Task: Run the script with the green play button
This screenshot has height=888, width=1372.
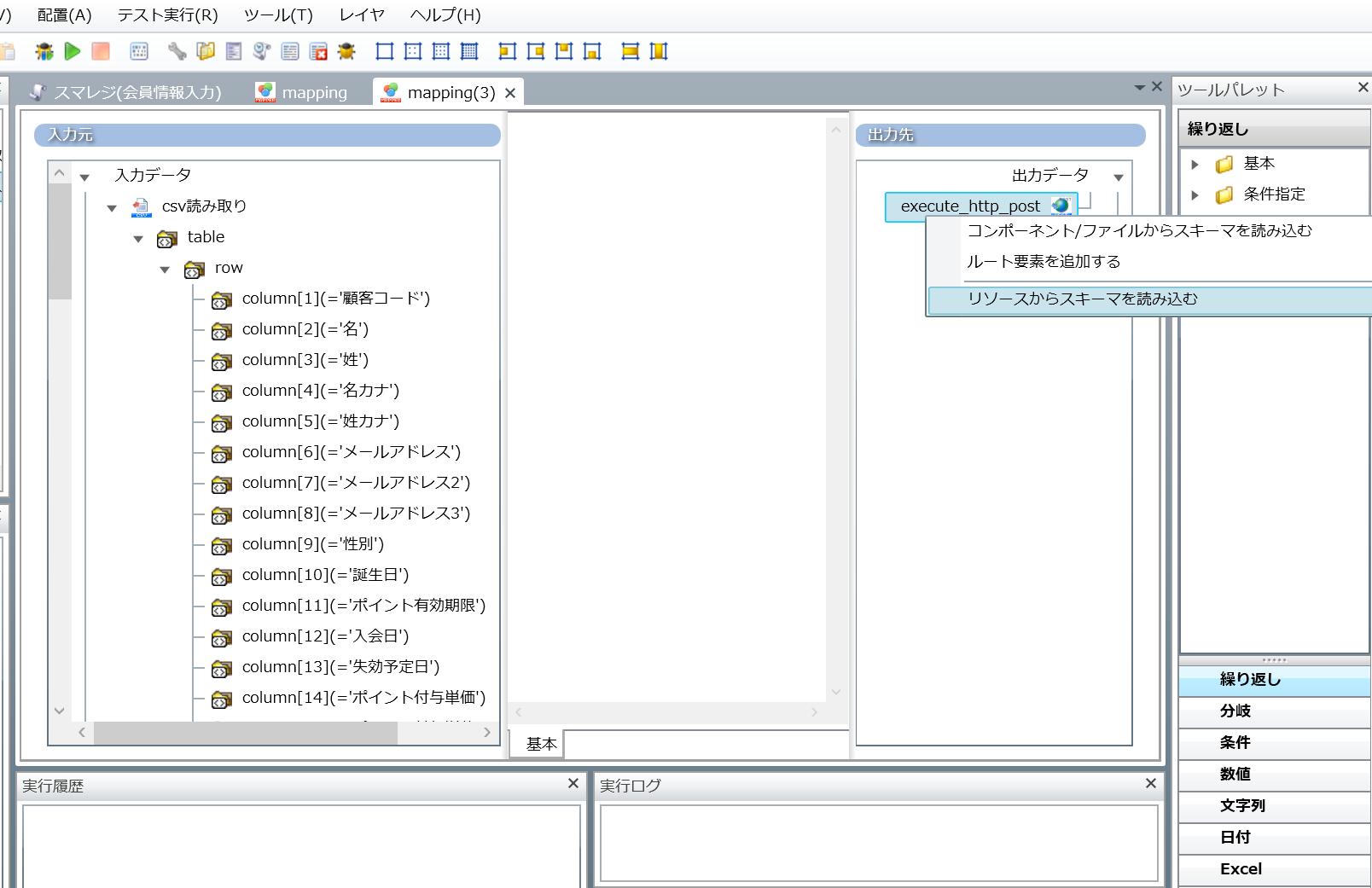Action: [73, 51]
